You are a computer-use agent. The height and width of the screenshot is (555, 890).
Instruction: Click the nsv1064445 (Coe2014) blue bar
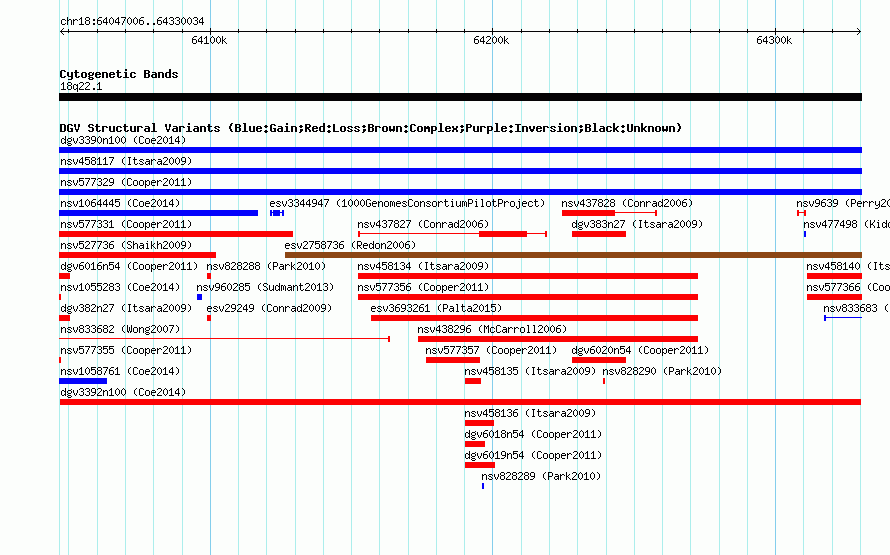pyautogui.click(x=158, y=213)
